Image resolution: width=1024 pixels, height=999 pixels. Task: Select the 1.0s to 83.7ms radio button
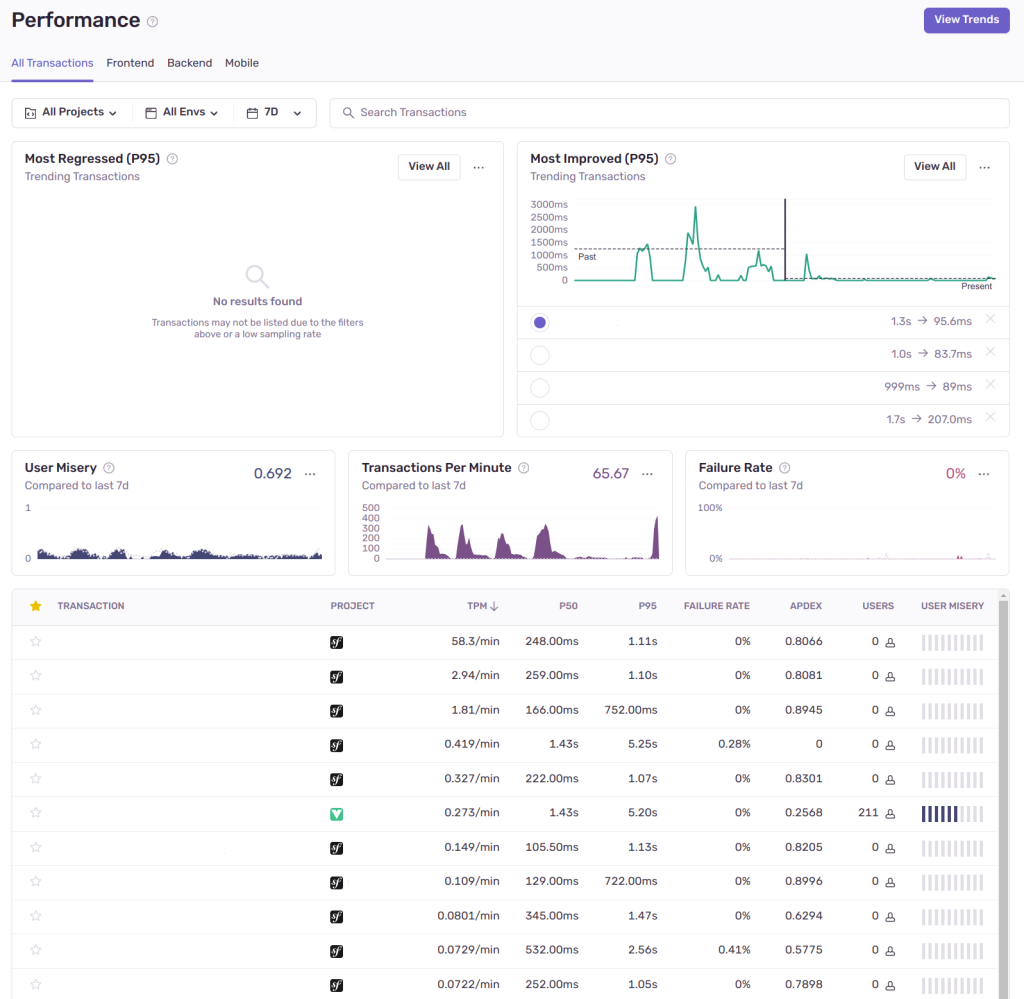click(540, 355)
